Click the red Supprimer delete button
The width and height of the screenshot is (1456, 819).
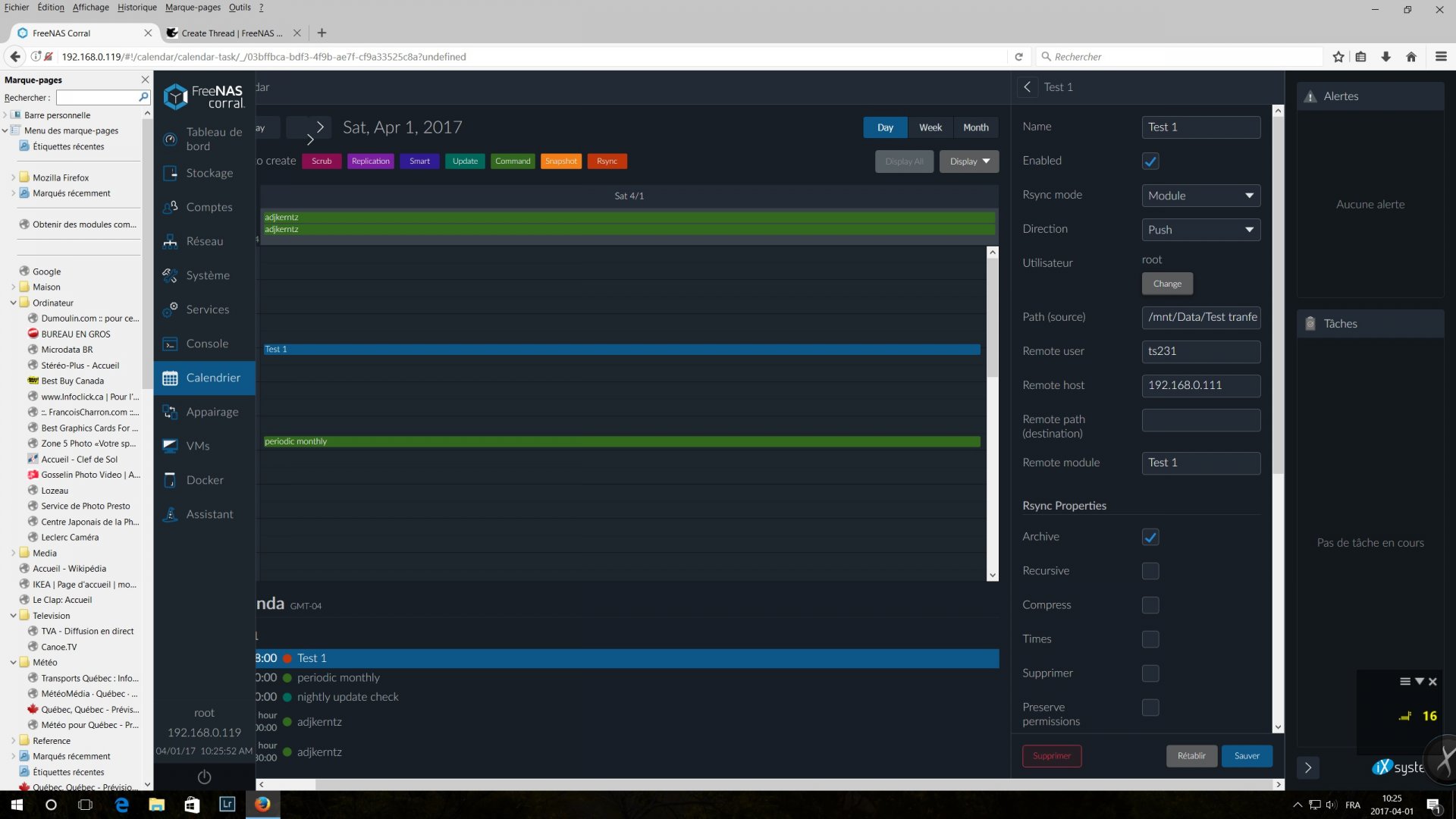coord(1052,756)
